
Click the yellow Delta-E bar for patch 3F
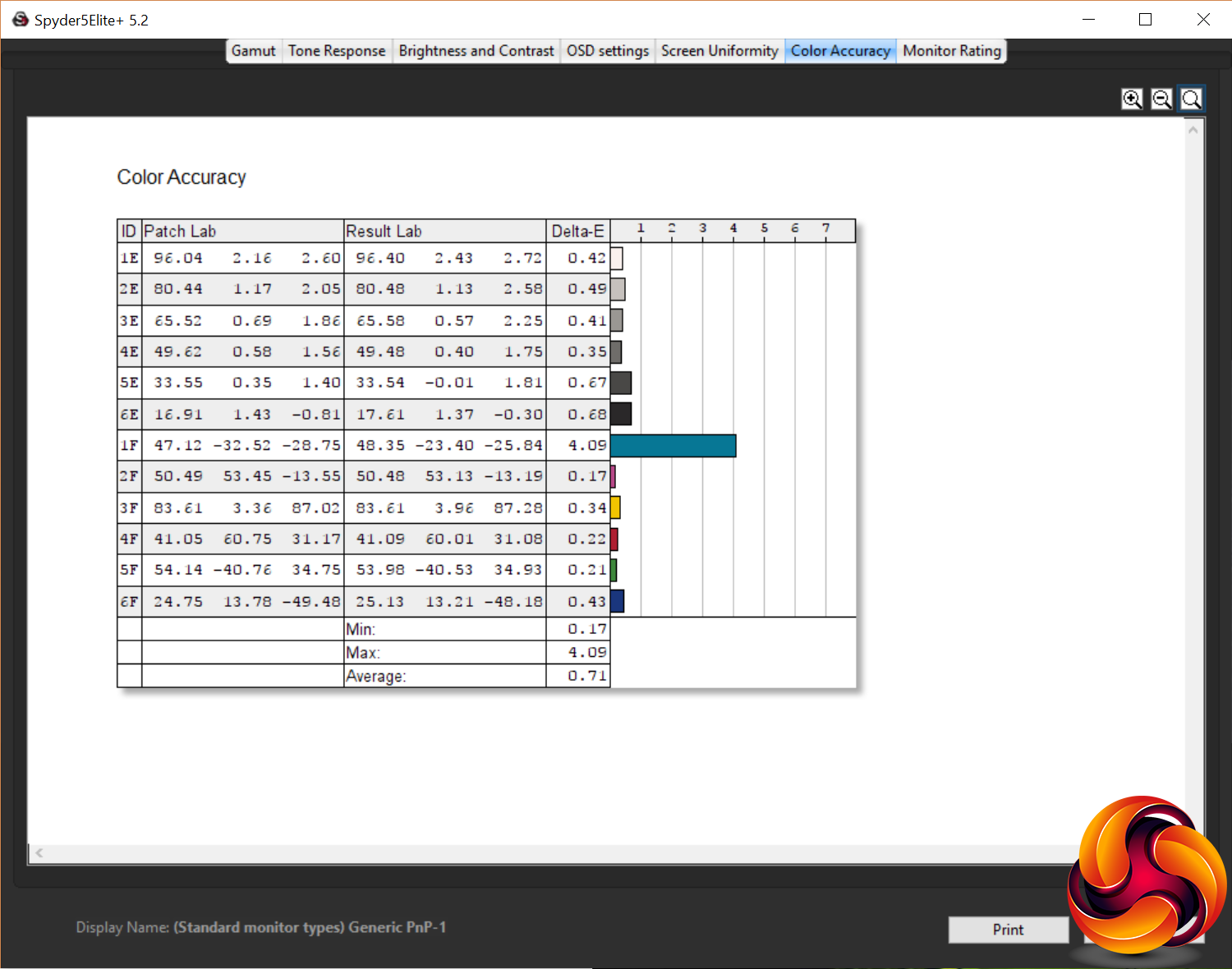tap(615, 507)
